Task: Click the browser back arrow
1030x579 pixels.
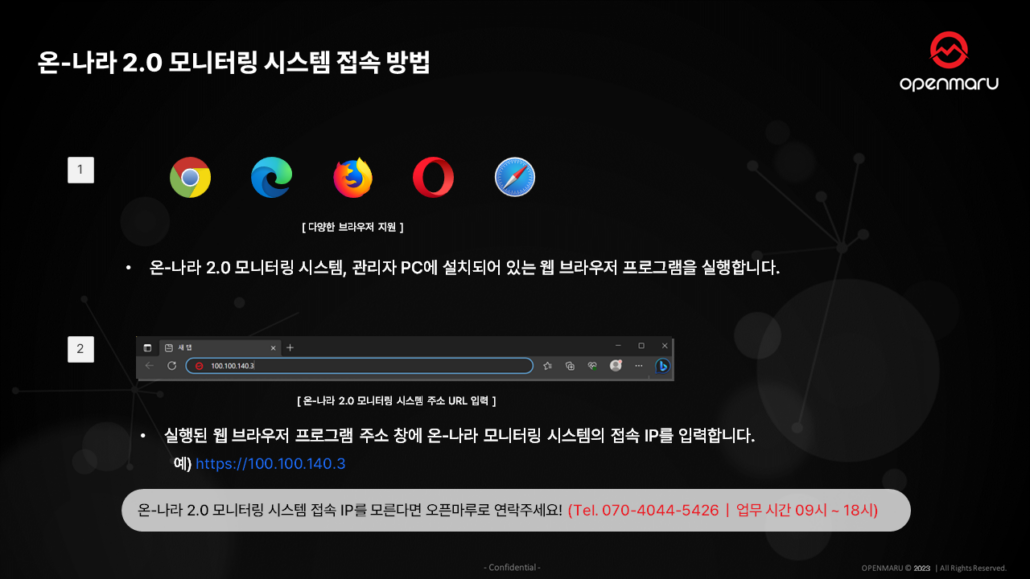Action: (x=150, y=366)
